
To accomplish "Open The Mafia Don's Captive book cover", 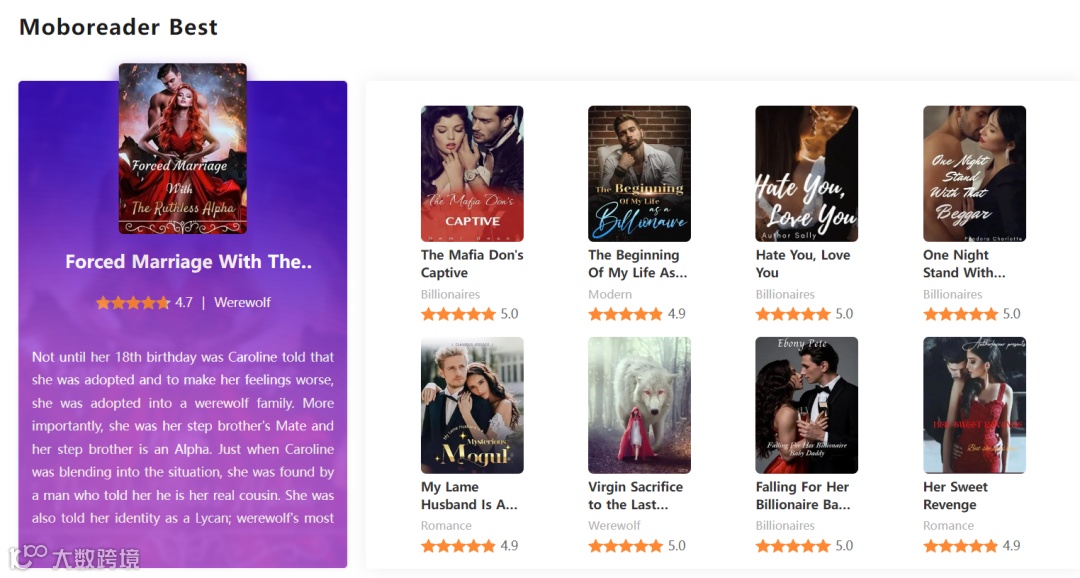I will pyautogui.click(x=472, y=173).
